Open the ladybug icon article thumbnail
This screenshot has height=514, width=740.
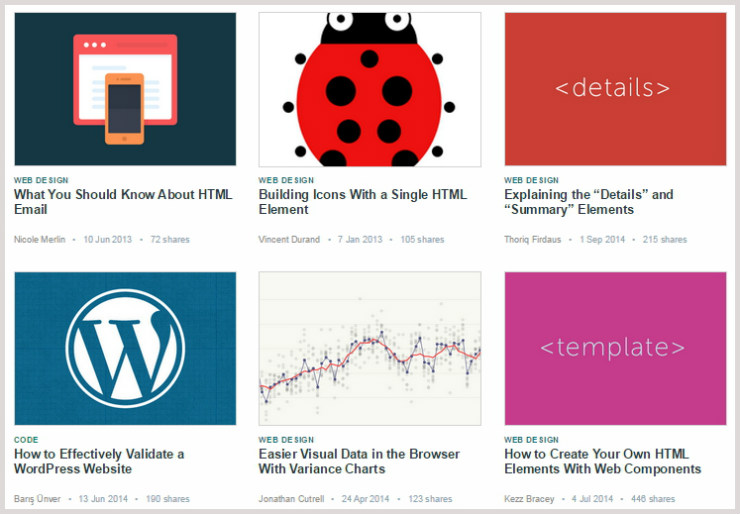tap(370, 89)
